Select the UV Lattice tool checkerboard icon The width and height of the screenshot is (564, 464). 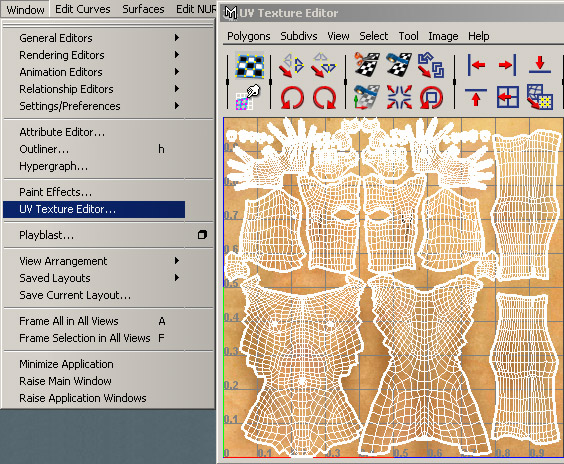tap(249, 65)
